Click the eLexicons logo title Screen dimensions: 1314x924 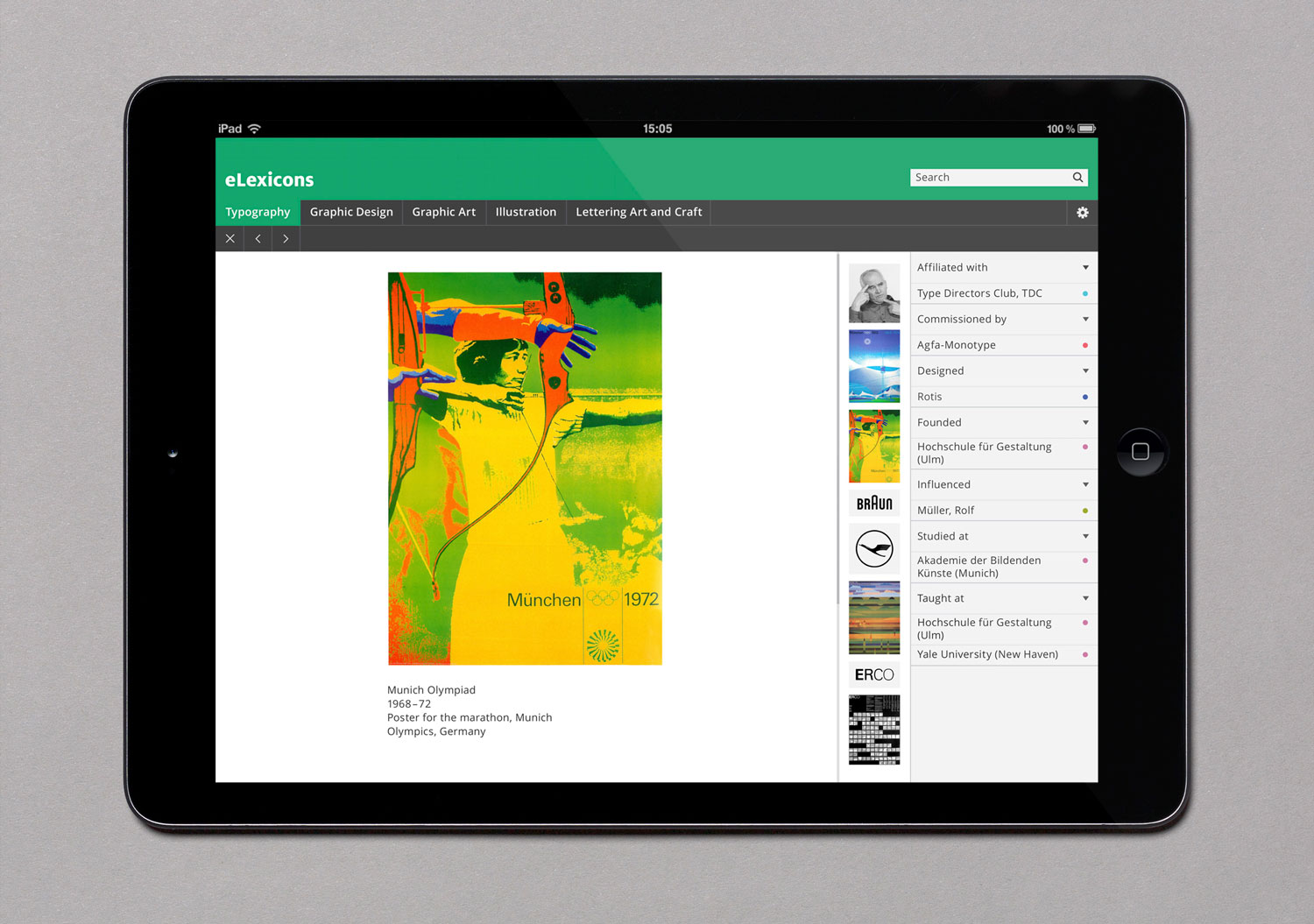pyautogui.click(x=269, y=180)
